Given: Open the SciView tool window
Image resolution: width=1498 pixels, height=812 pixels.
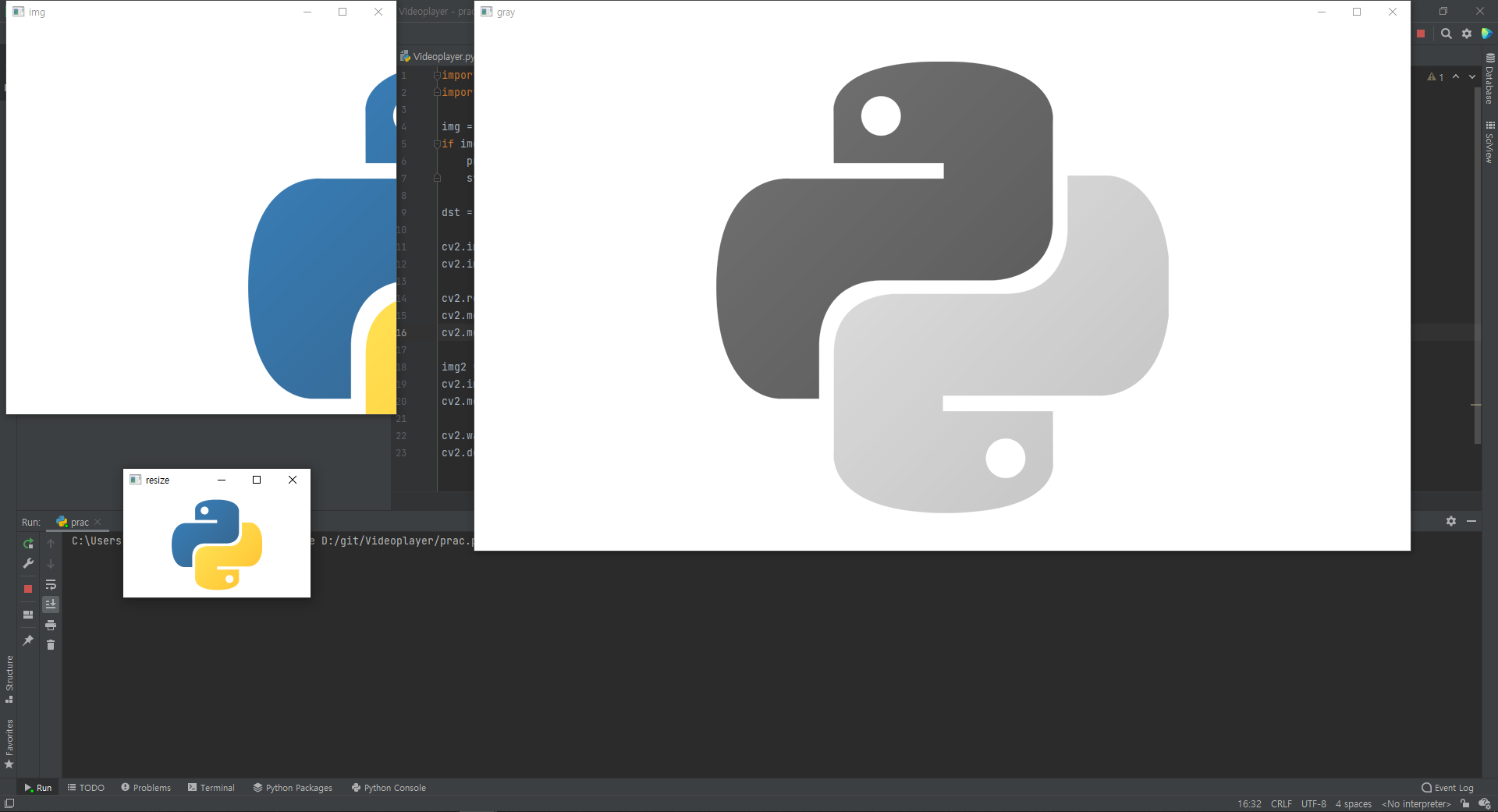Looking at the screenshot, I should coord(1489,142).
